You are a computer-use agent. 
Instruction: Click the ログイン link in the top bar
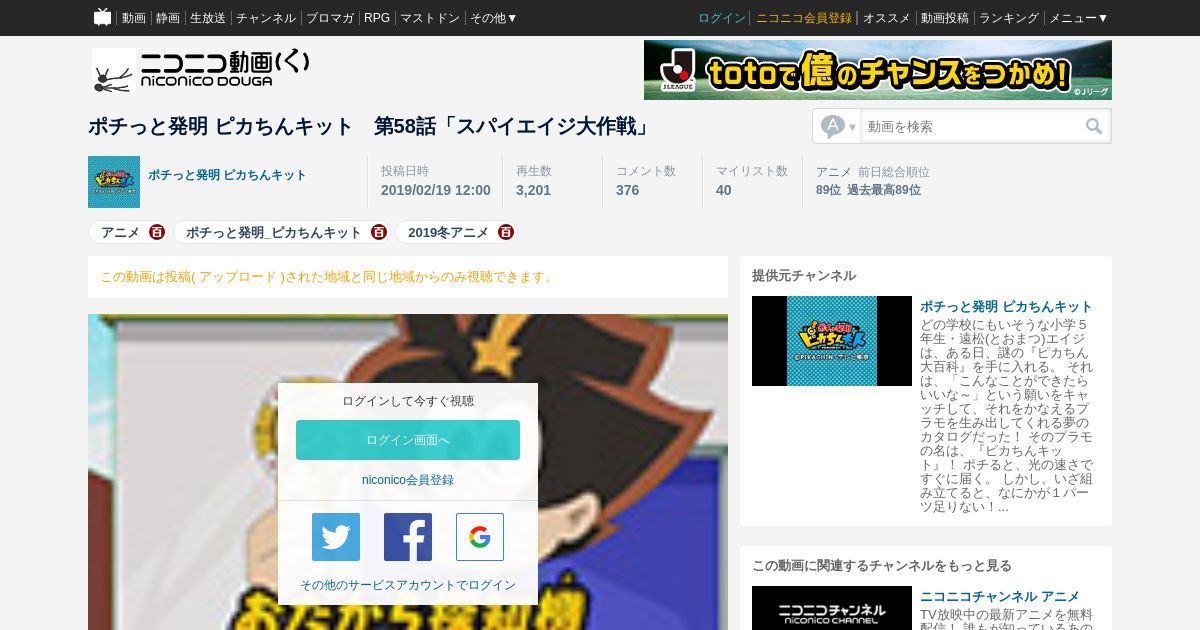coord(722,18)
